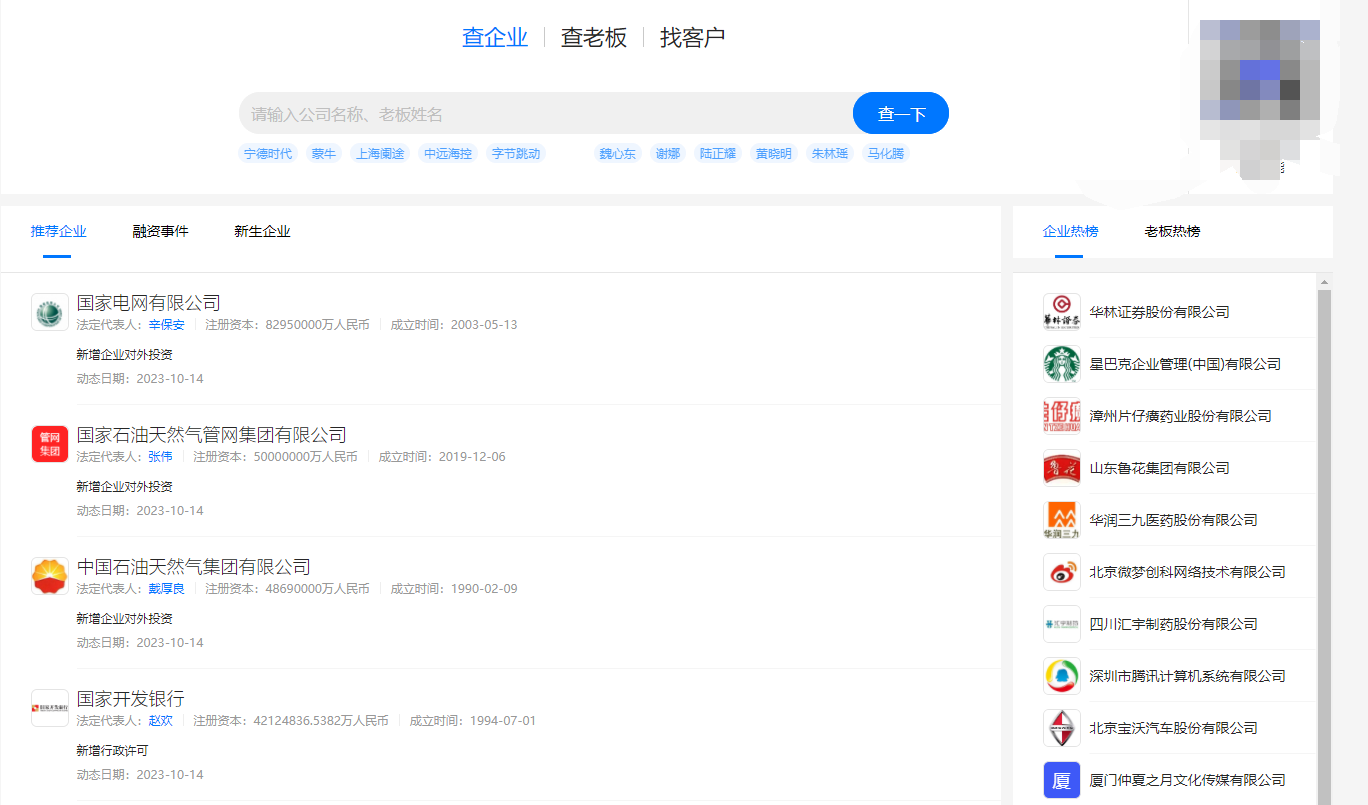Open 中国石油天然气集团有限公司 title
Viewport: 1368px width, 805px height.
click(x=194, y=567)
